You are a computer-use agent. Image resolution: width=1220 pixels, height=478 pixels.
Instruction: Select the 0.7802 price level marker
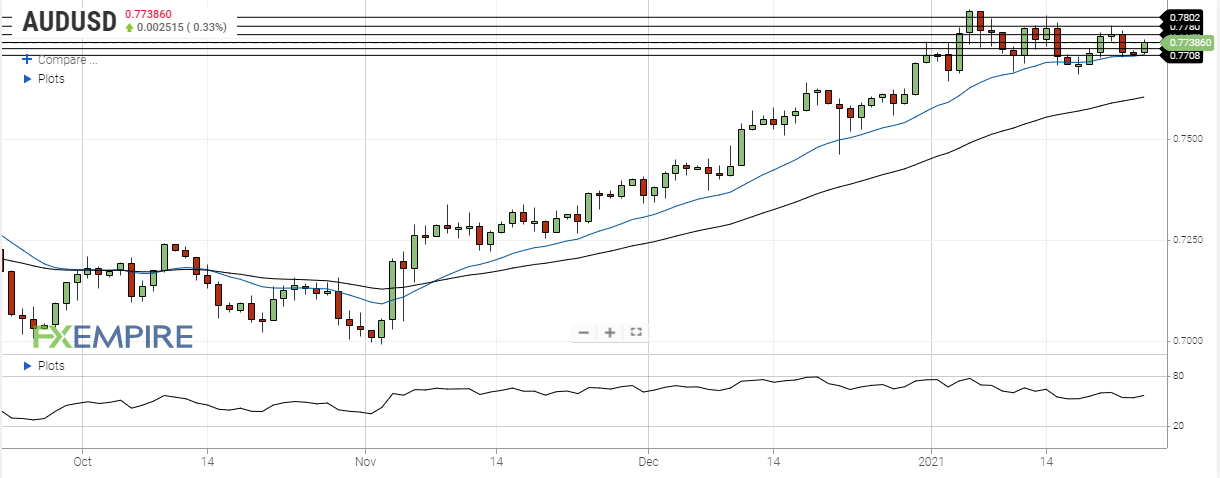tap(1187, 17)
